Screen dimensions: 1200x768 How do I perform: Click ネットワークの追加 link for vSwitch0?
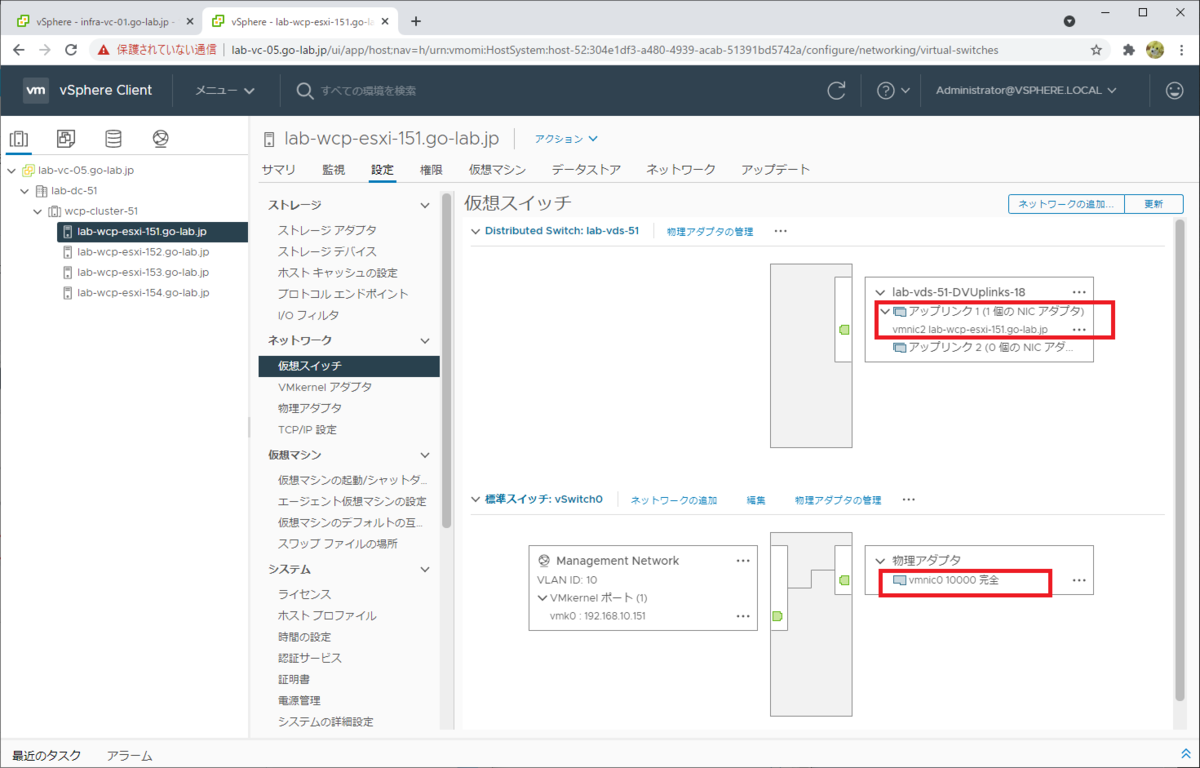click(x=674, y=499)
